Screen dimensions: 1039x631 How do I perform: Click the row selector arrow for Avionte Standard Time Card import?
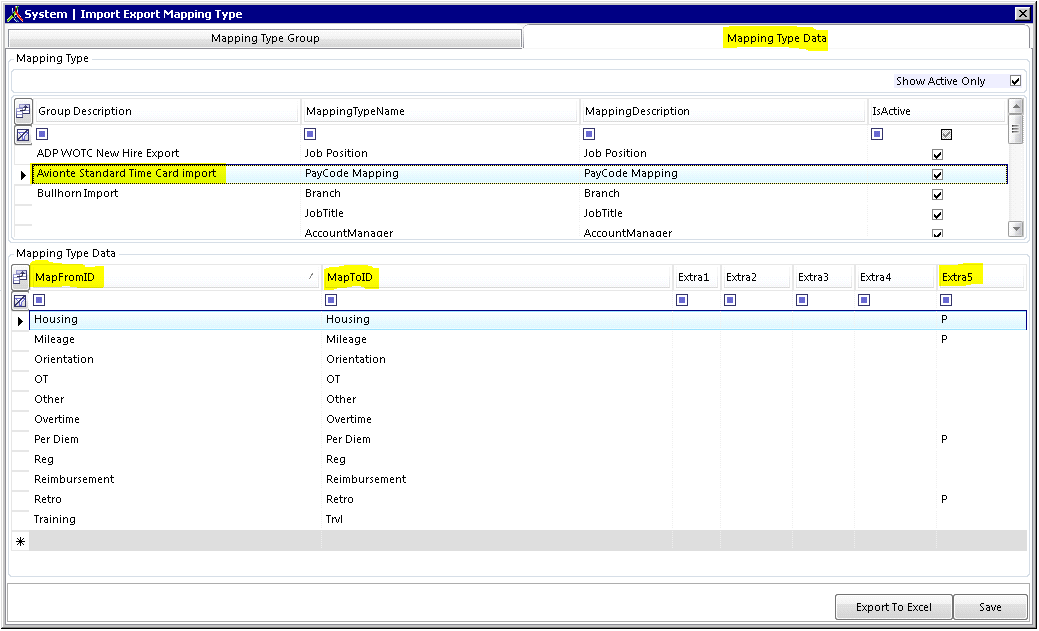coord(23,175)
